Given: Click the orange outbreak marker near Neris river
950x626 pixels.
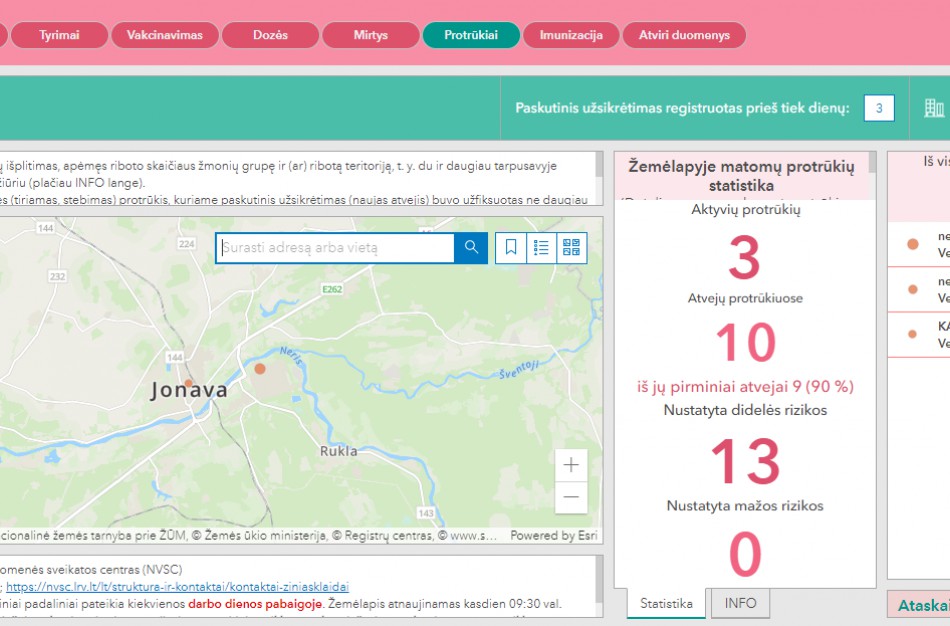Looking at the screenshot, I should (260, 369).
